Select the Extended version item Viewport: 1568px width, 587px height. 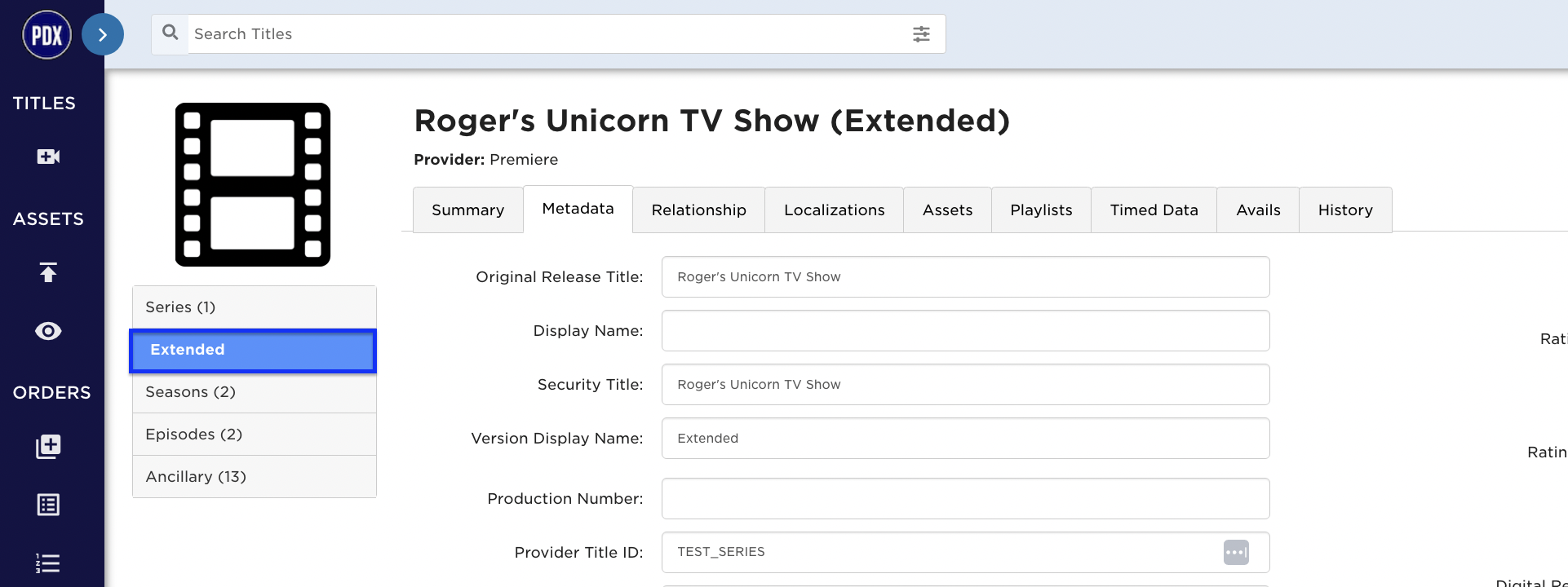253,351
